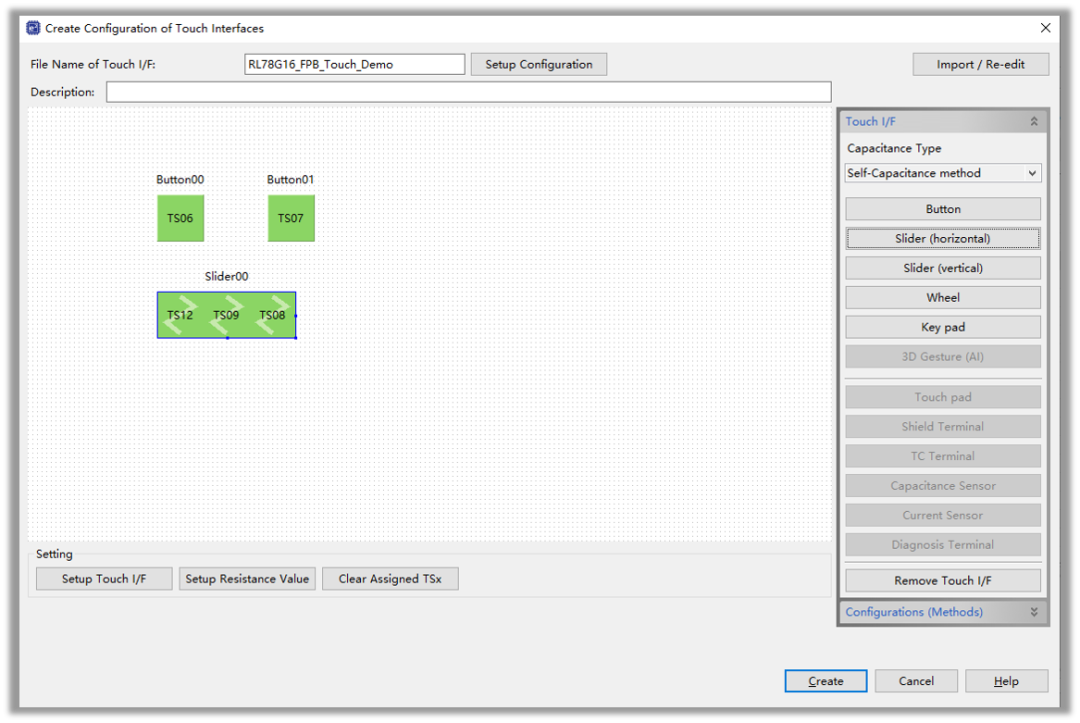Click in the Description text field

[x=468, y=92]
